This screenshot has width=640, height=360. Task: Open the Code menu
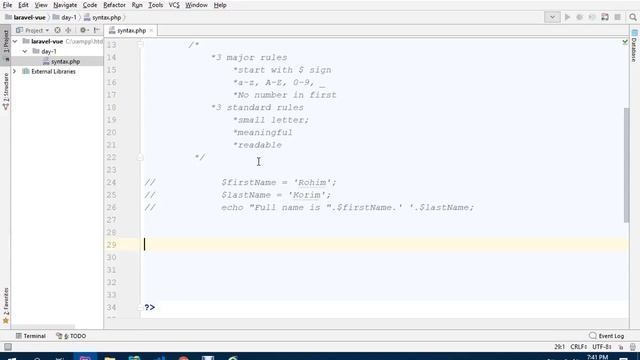90,5
